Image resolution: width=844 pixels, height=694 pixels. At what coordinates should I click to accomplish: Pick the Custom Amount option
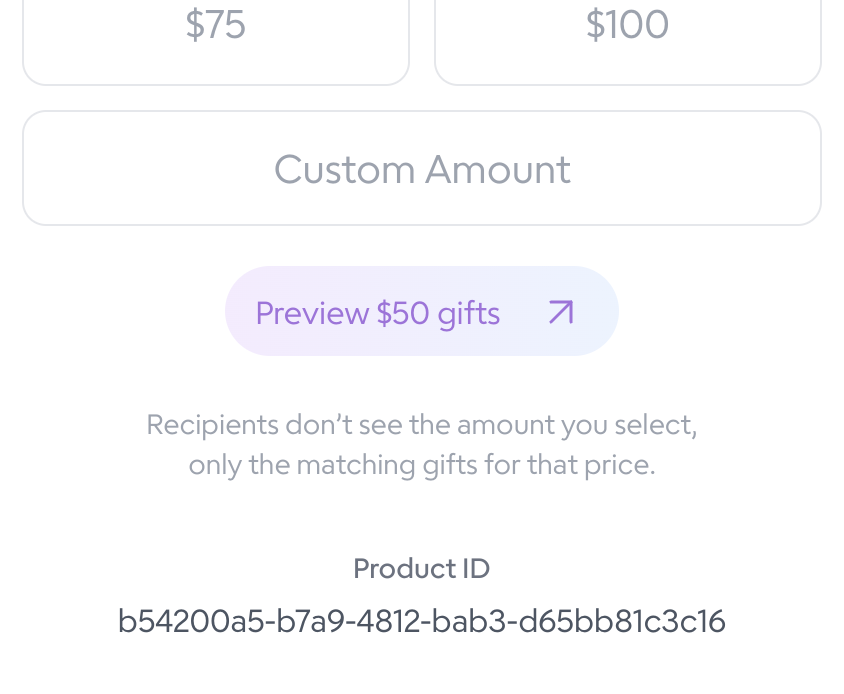[x=422, y=168]
